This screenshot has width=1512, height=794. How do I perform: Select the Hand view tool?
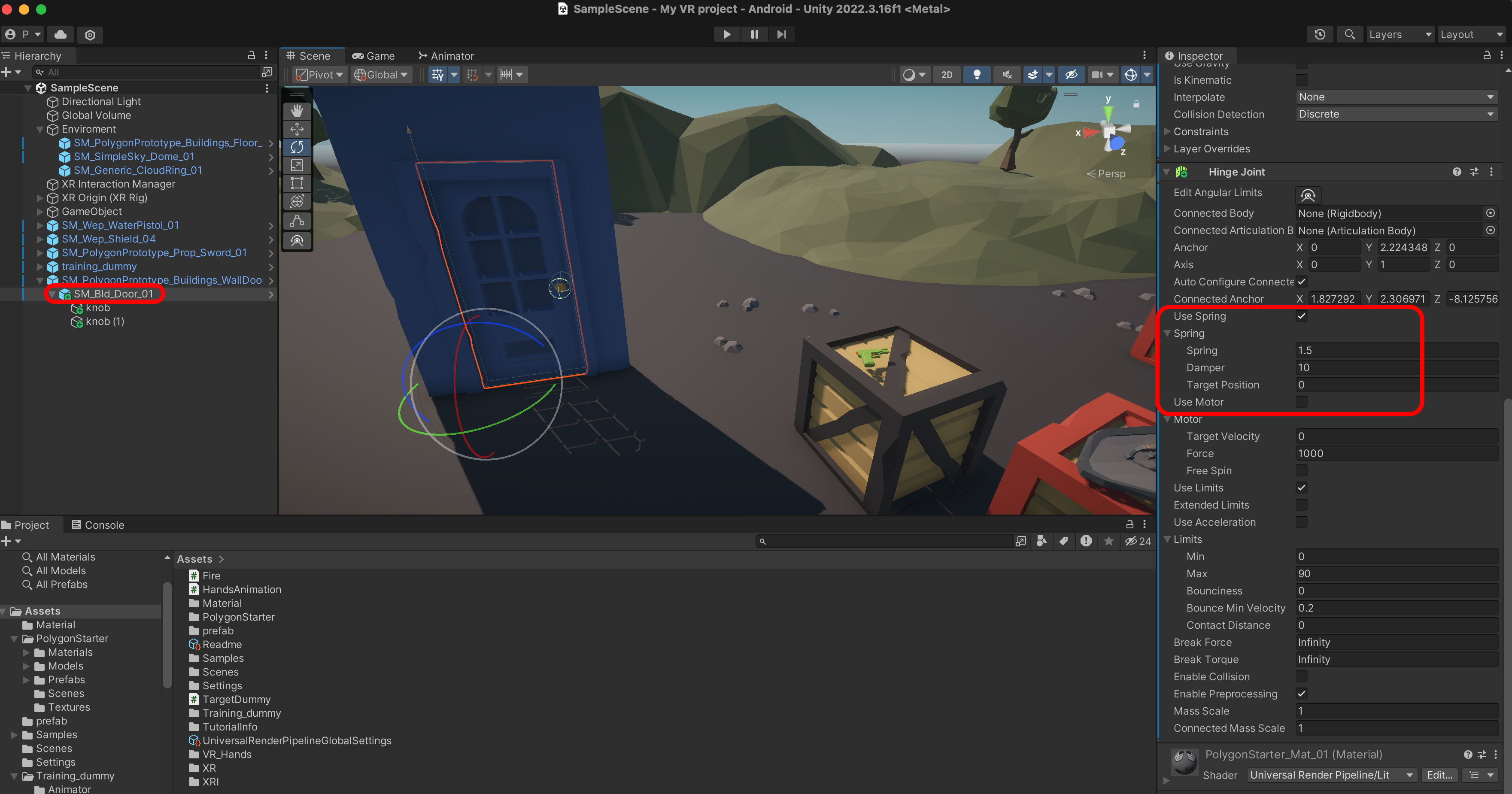point(297,110)
